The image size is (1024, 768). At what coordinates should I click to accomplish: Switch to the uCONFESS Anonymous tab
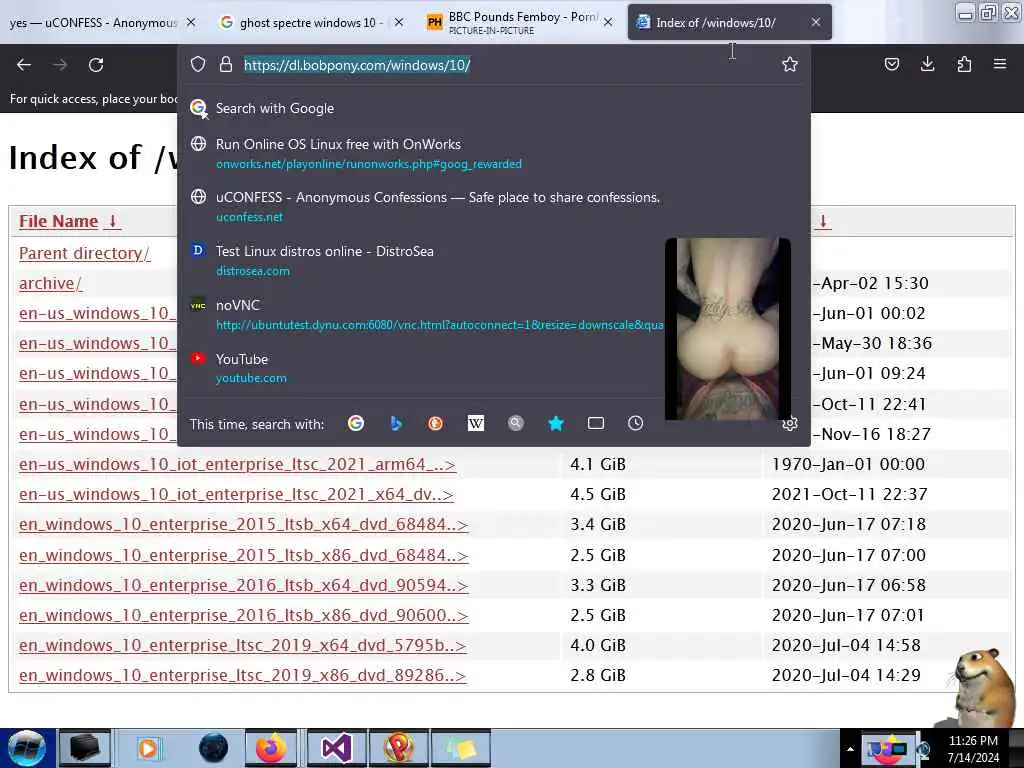(x=93, y=22)
